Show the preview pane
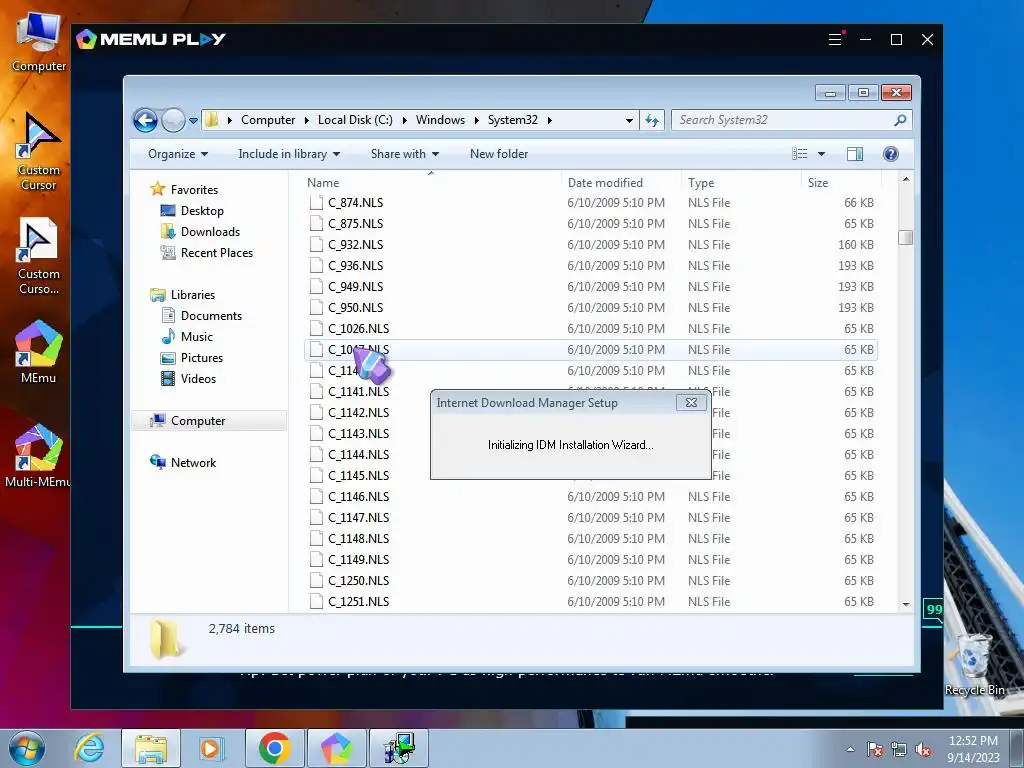This screenshot has width=1024, height=768. [854, 154]
